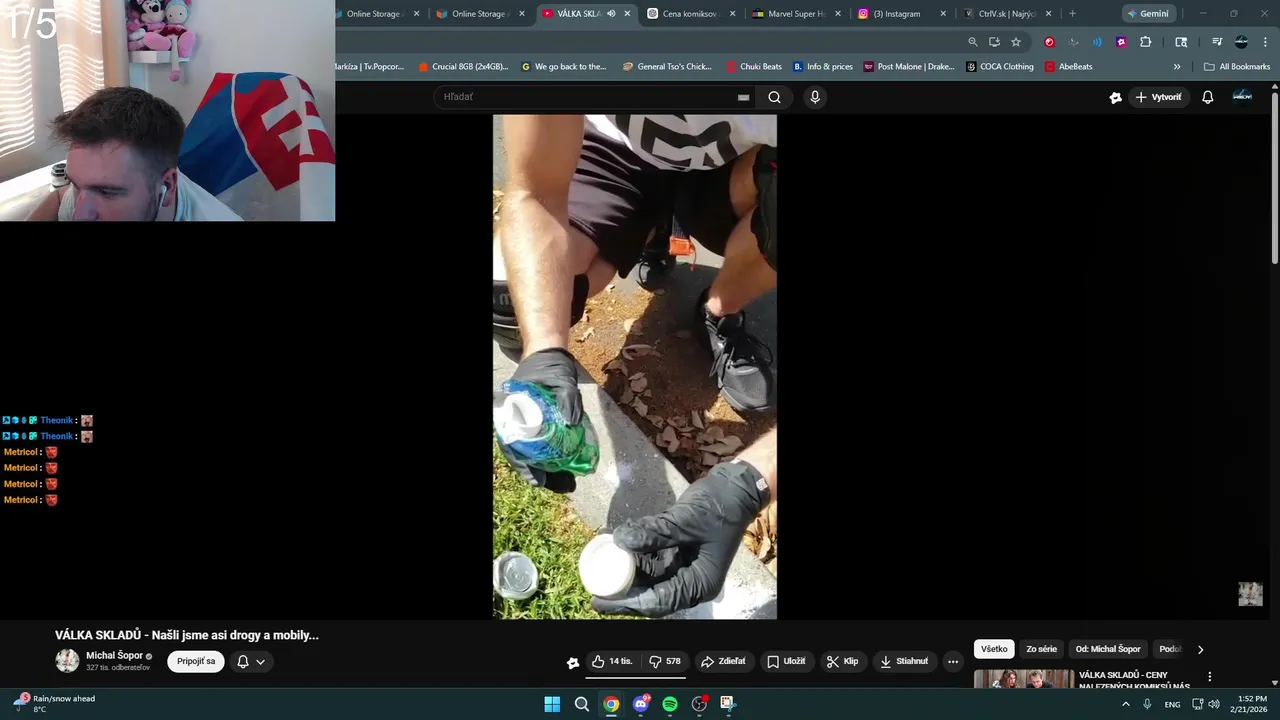Switch to the (3) Instagram browser tab
Viewport: 1280px width, 720px height.
(896, 14)
